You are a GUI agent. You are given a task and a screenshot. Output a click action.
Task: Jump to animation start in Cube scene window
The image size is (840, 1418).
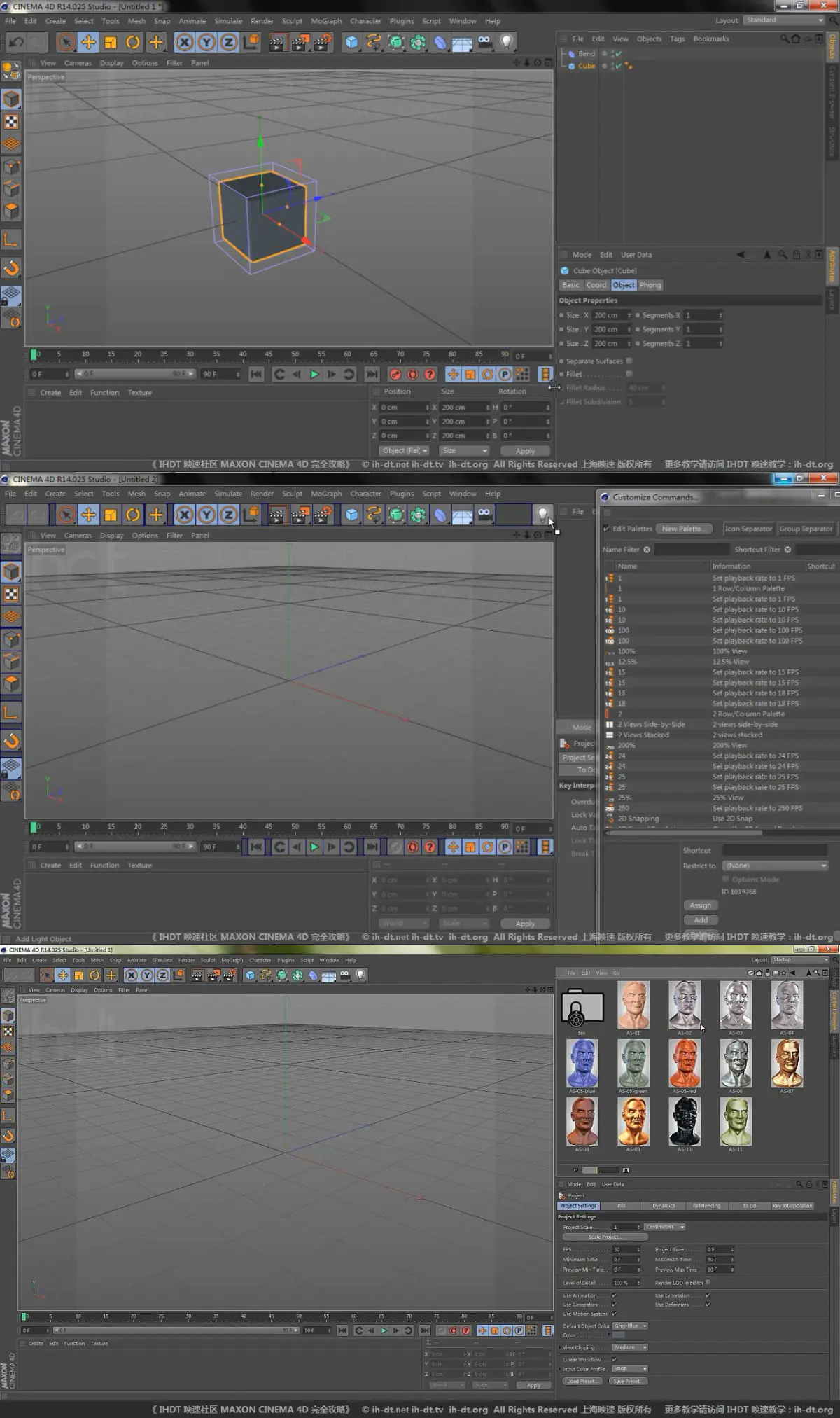[256, 375]
